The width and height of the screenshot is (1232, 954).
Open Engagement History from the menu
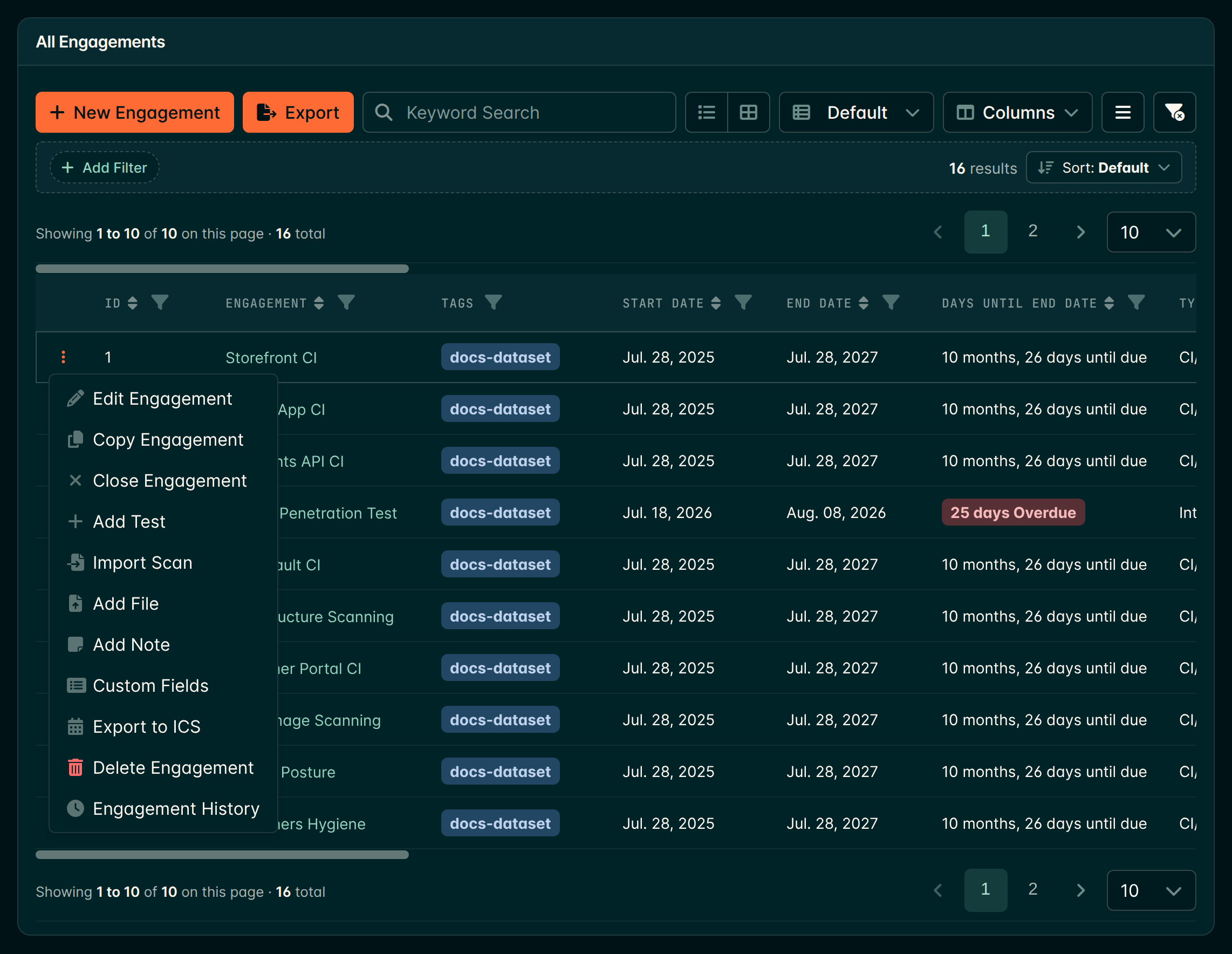click(163, 808)
